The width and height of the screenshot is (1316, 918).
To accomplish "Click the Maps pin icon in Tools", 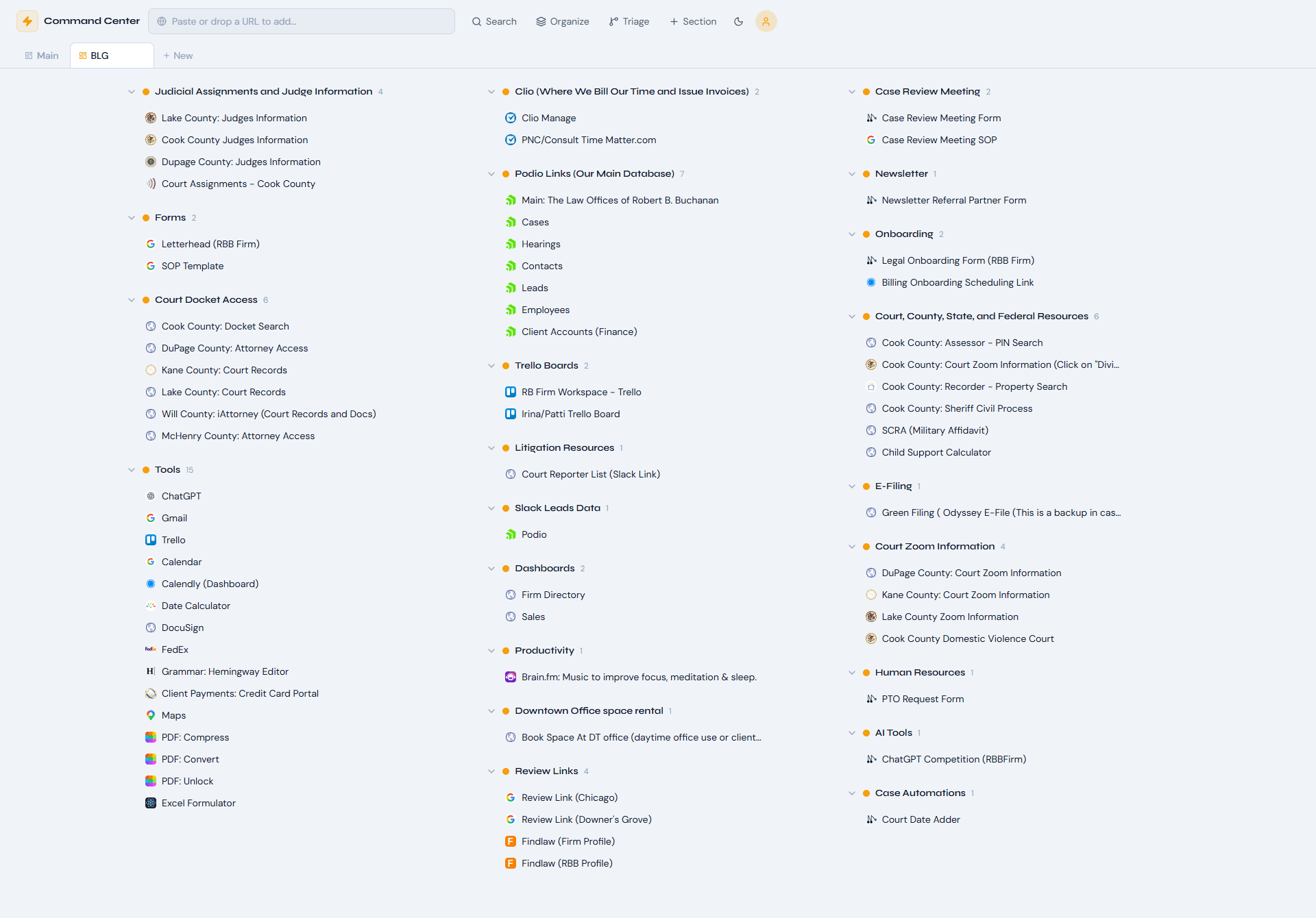I will point(151,715).
